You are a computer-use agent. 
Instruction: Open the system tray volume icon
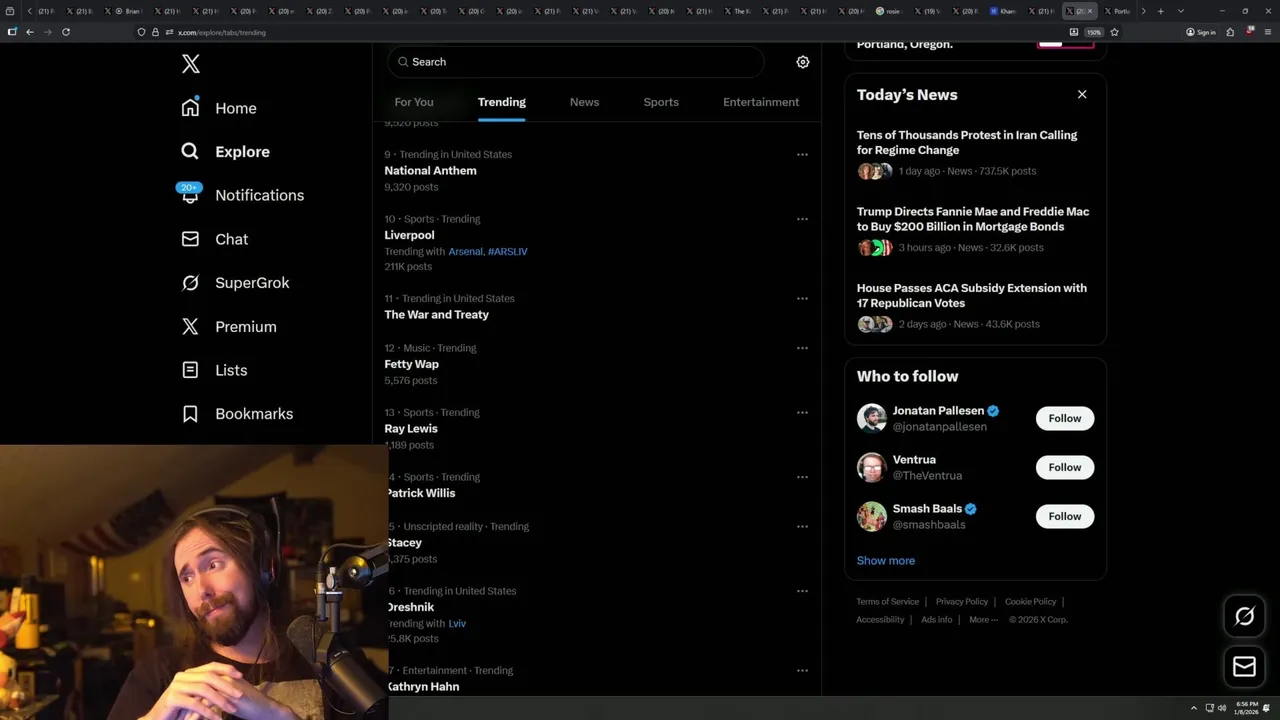(x=1222, y=708)
